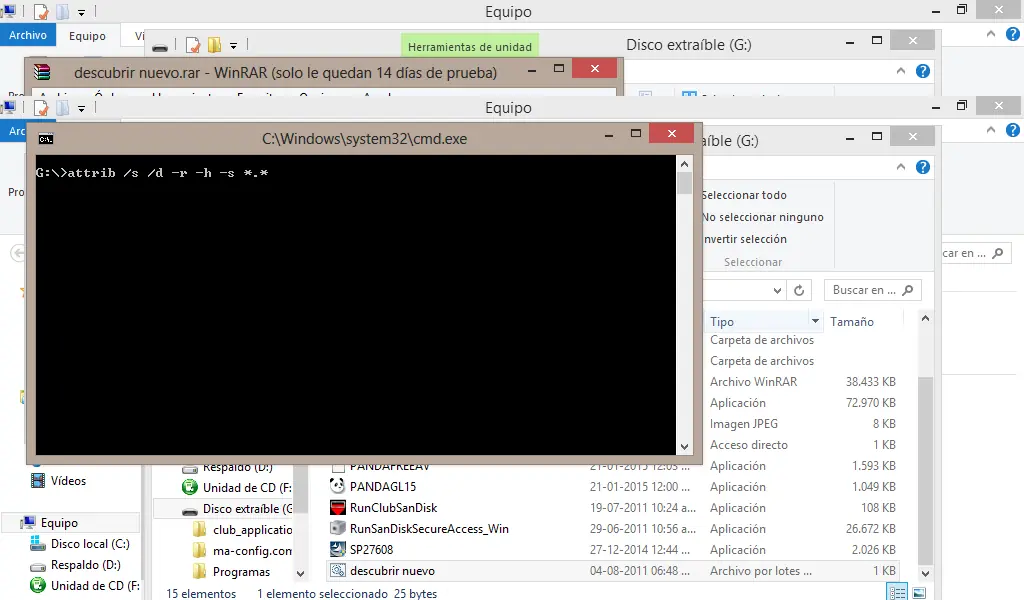
Task: Open quick access toolbar dropdown in G: window
Action: [x=233, y=46]
